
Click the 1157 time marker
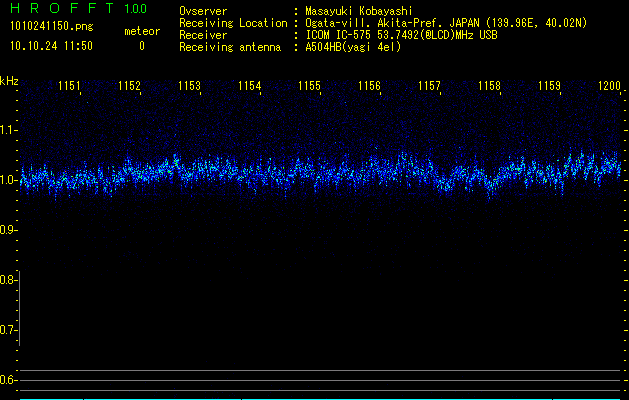(x=429, y=86)
